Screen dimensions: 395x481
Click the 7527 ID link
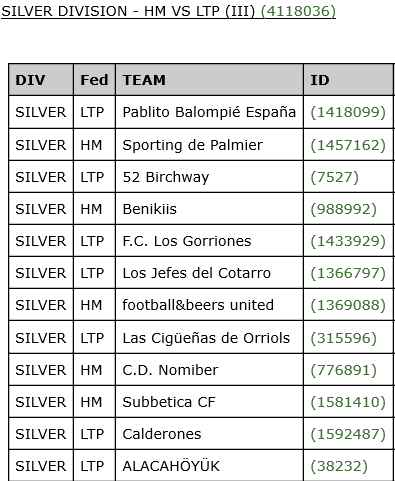334,177
